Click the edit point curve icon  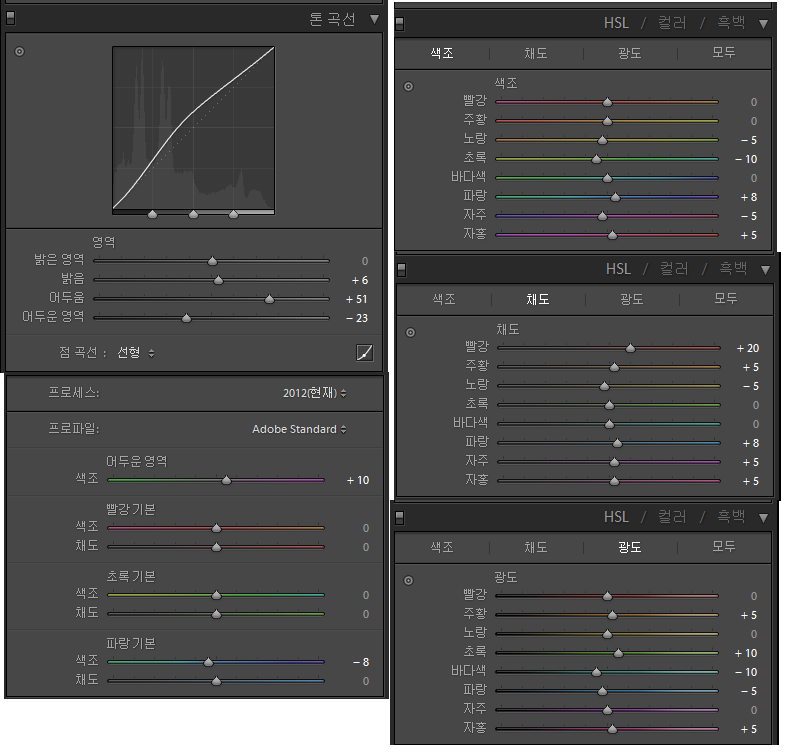[x=365, y=352]
